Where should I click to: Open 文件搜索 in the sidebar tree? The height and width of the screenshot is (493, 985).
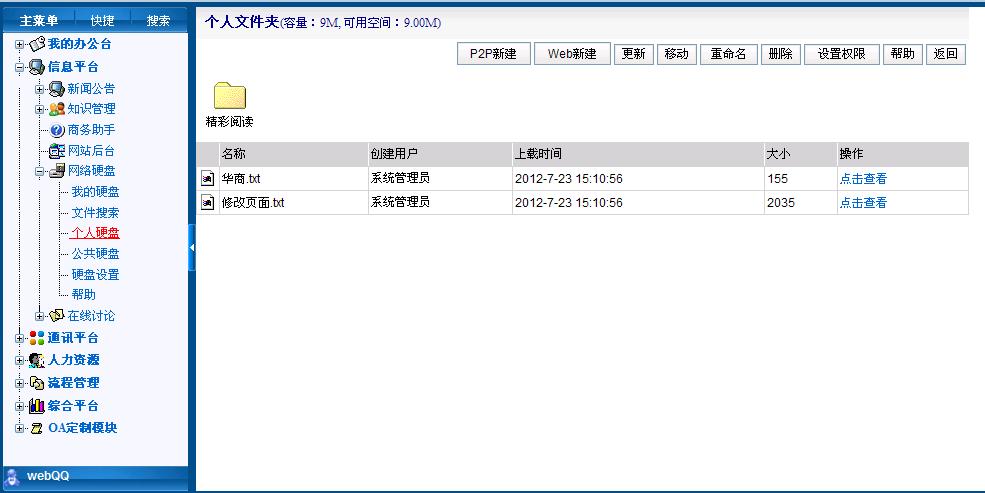pos(95,213)
